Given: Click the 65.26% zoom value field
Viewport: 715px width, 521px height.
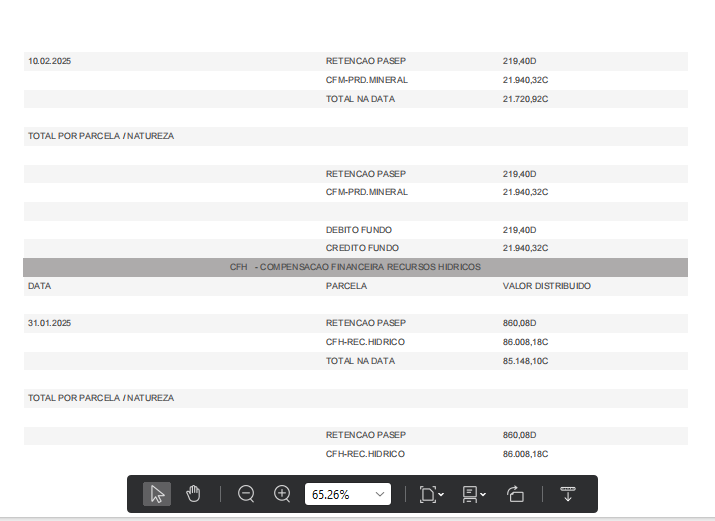Looking at the screenshot, I should coord(337,494).
